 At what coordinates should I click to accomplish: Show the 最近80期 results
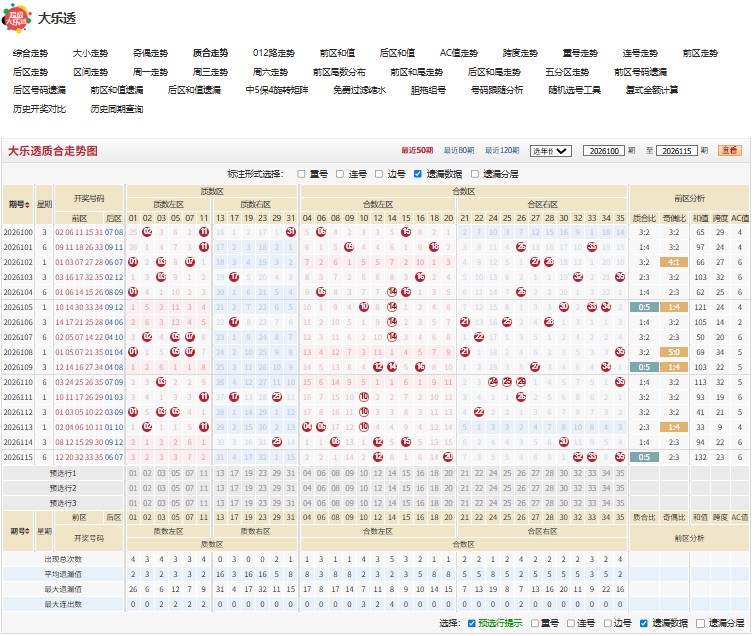coord(459,150)
